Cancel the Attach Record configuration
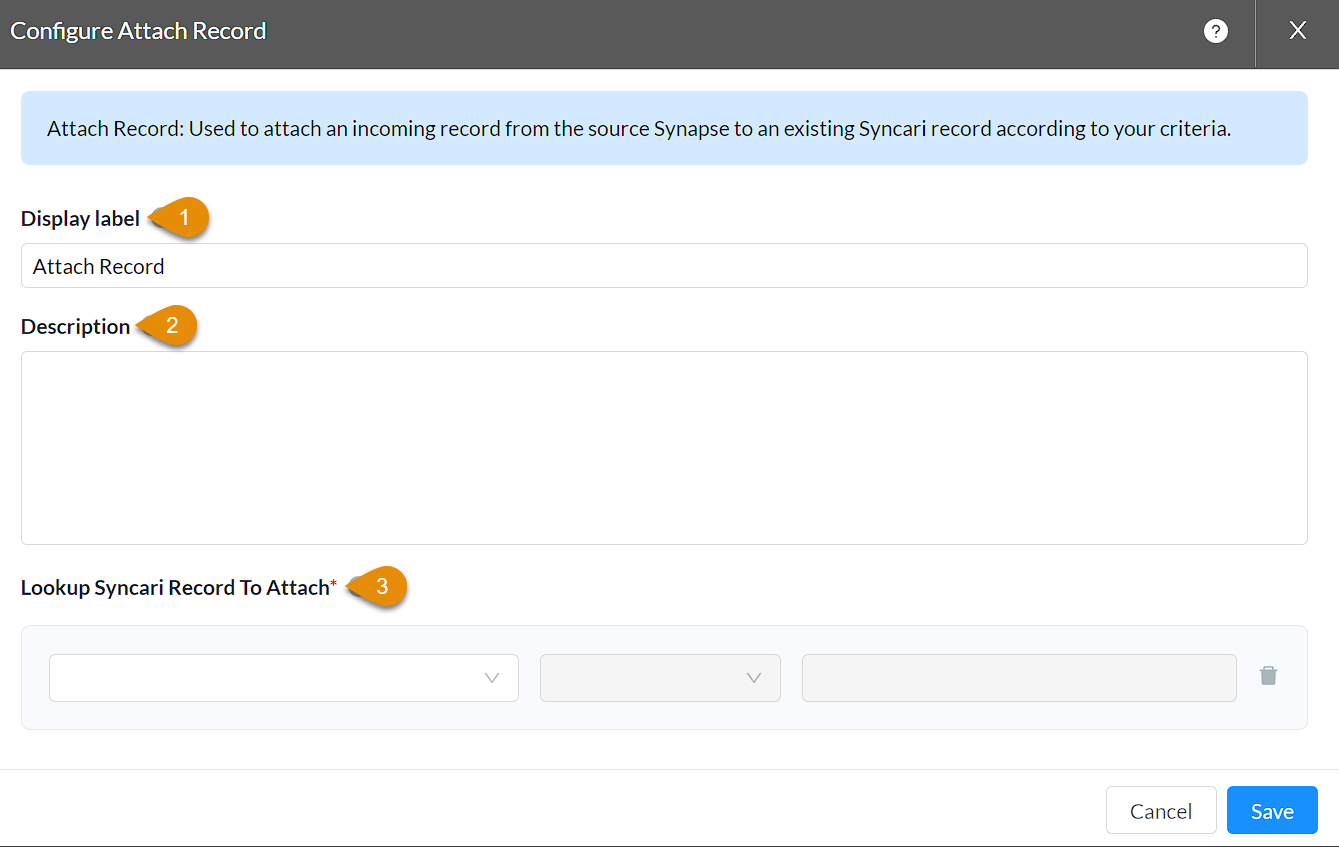 [x=1161, y=811]
